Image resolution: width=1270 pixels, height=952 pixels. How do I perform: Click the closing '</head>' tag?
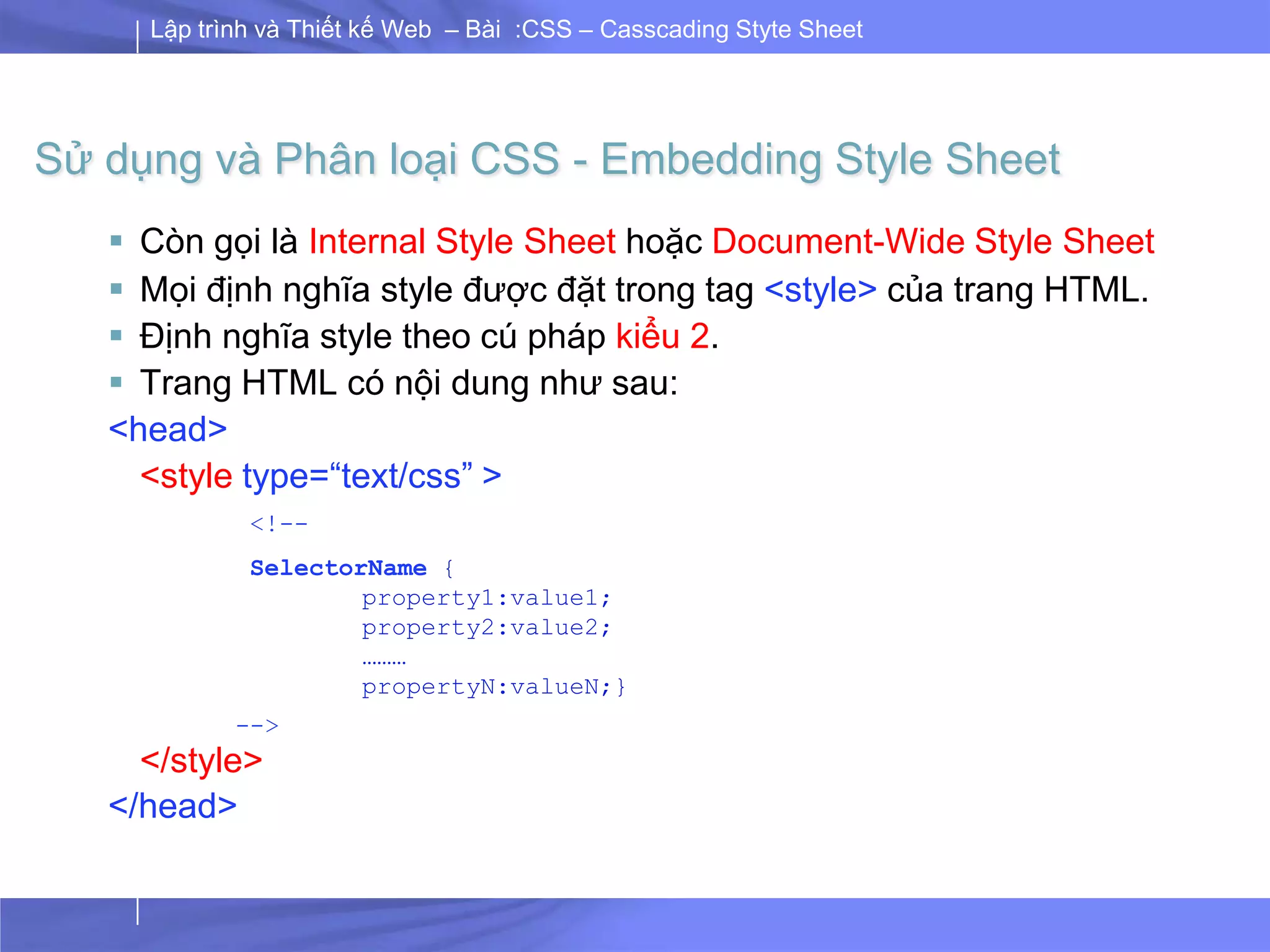[172, 806]
